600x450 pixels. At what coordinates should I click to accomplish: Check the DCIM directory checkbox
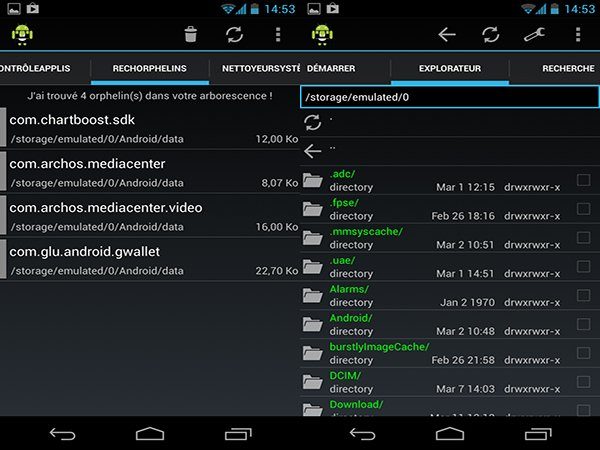pyautogui.click(x=584, y=382)
